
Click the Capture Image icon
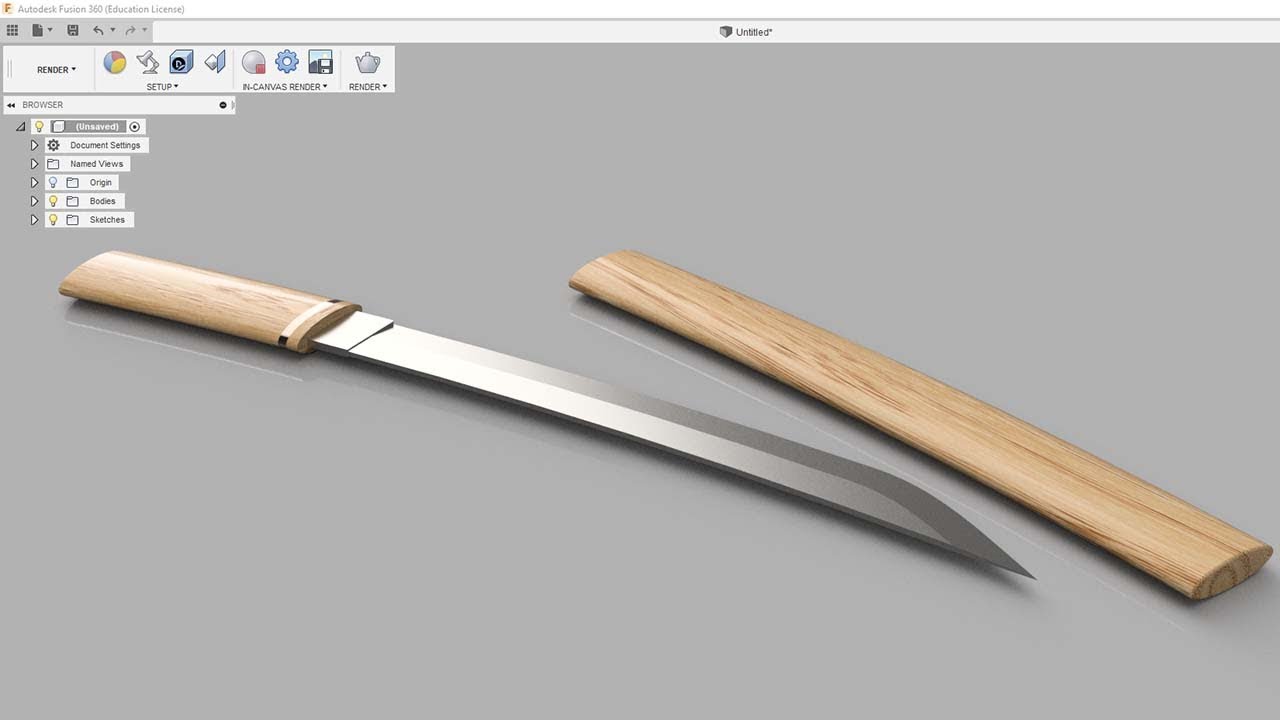[320, 62]
